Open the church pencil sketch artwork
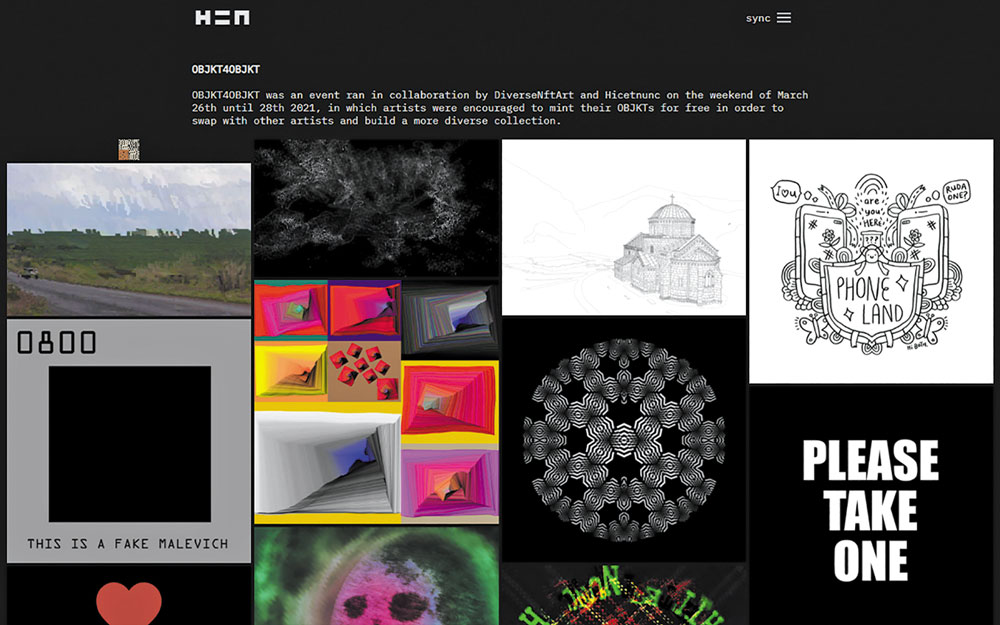This screenshot has width=1000, height=625. pyautogui.click(x=624, y=227)
